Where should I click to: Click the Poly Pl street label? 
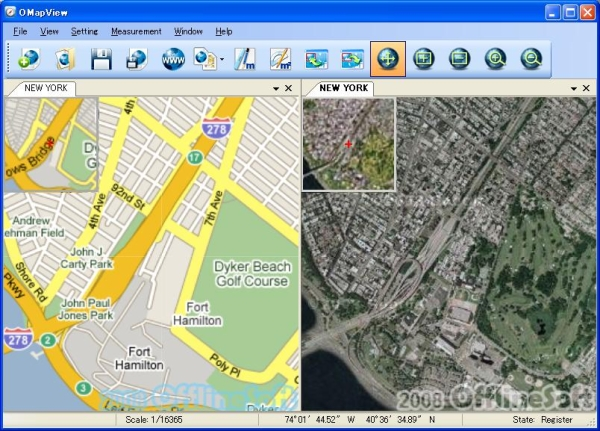(225, 365)
